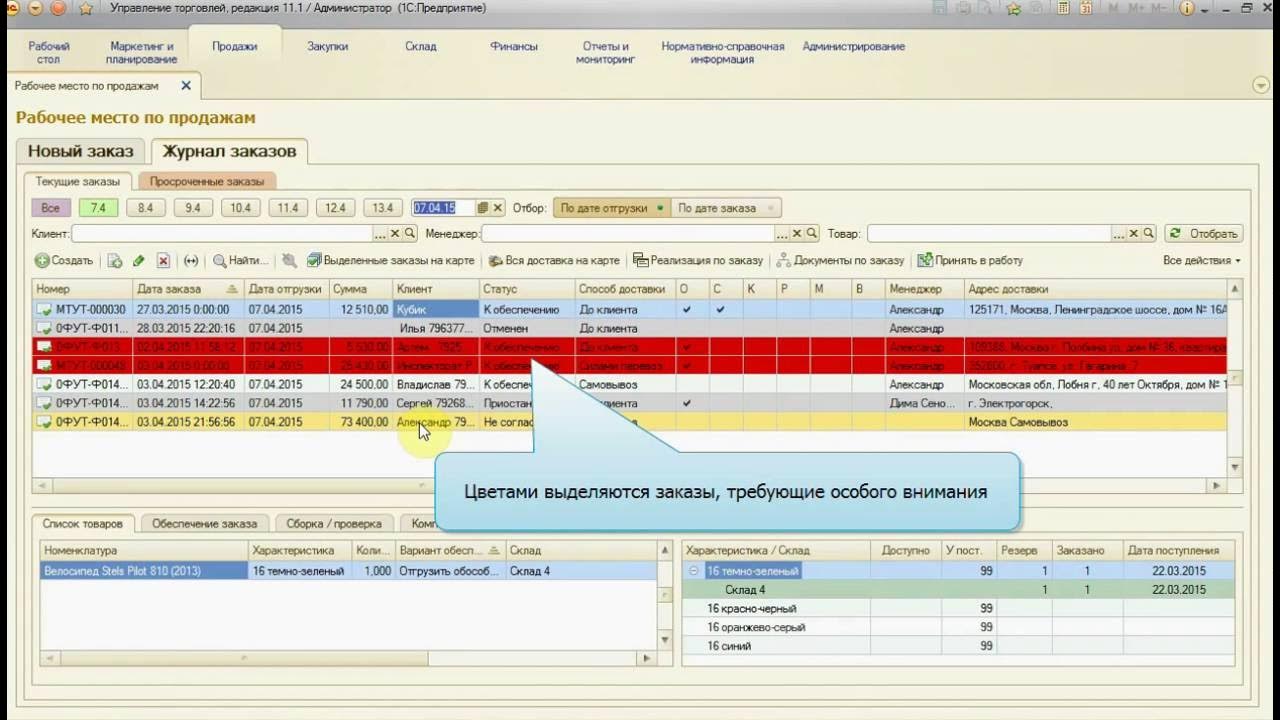Open the calendar icon in title bar
This screenshot has height=720, width=1280.
[x=1088, y=8]
